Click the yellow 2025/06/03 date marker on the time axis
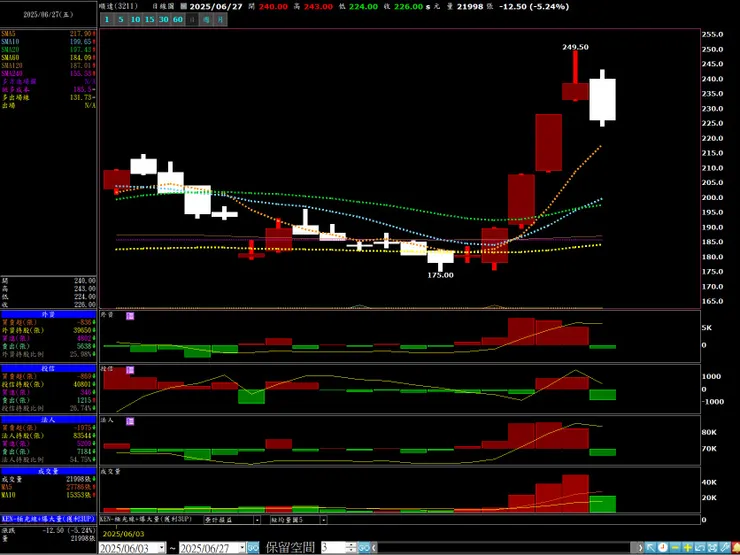This screenshot has width=740, height=555. coord(123,534)
